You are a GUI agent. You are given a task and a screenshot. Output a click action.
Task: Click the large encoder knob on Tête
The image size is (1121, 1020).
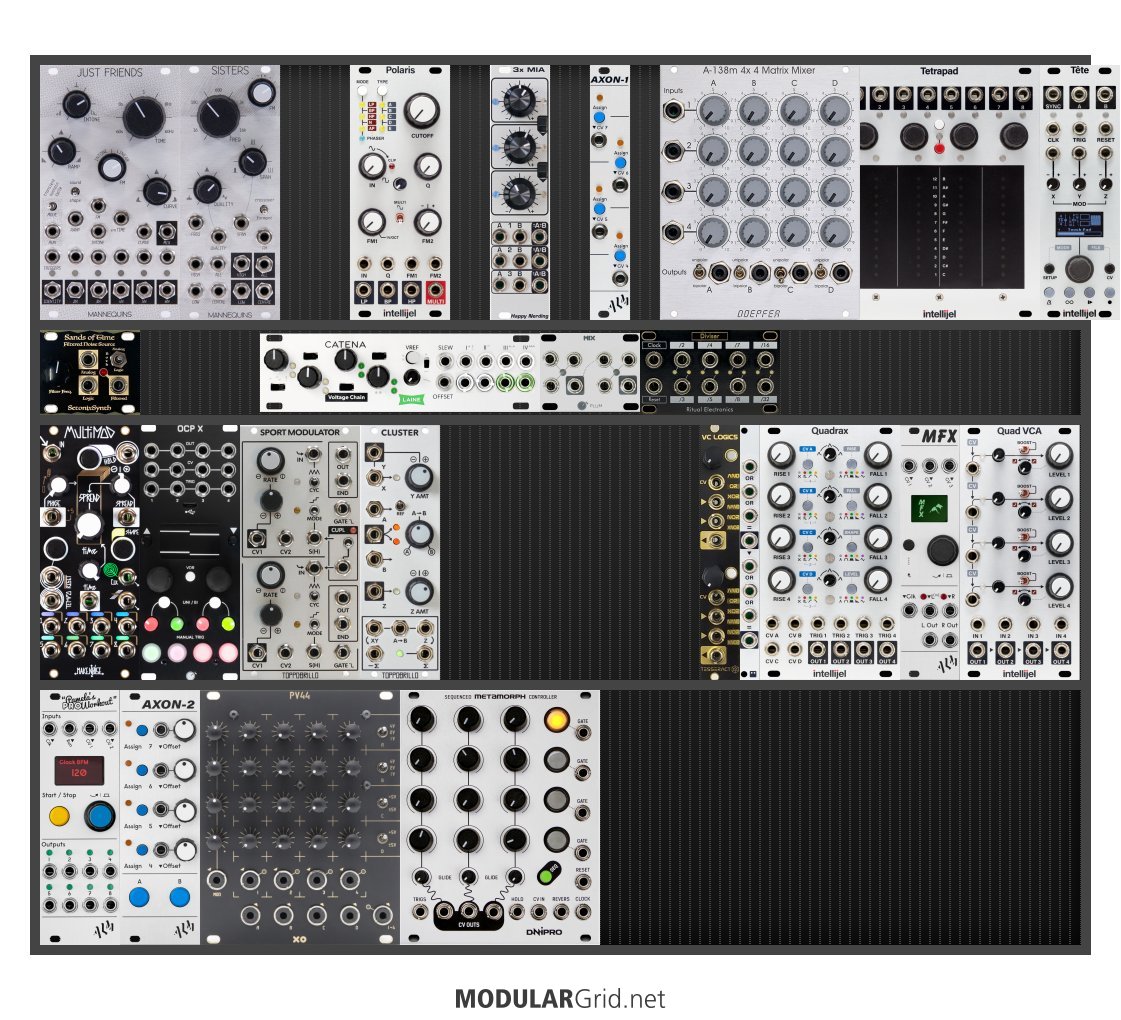tap(1079, 269)
